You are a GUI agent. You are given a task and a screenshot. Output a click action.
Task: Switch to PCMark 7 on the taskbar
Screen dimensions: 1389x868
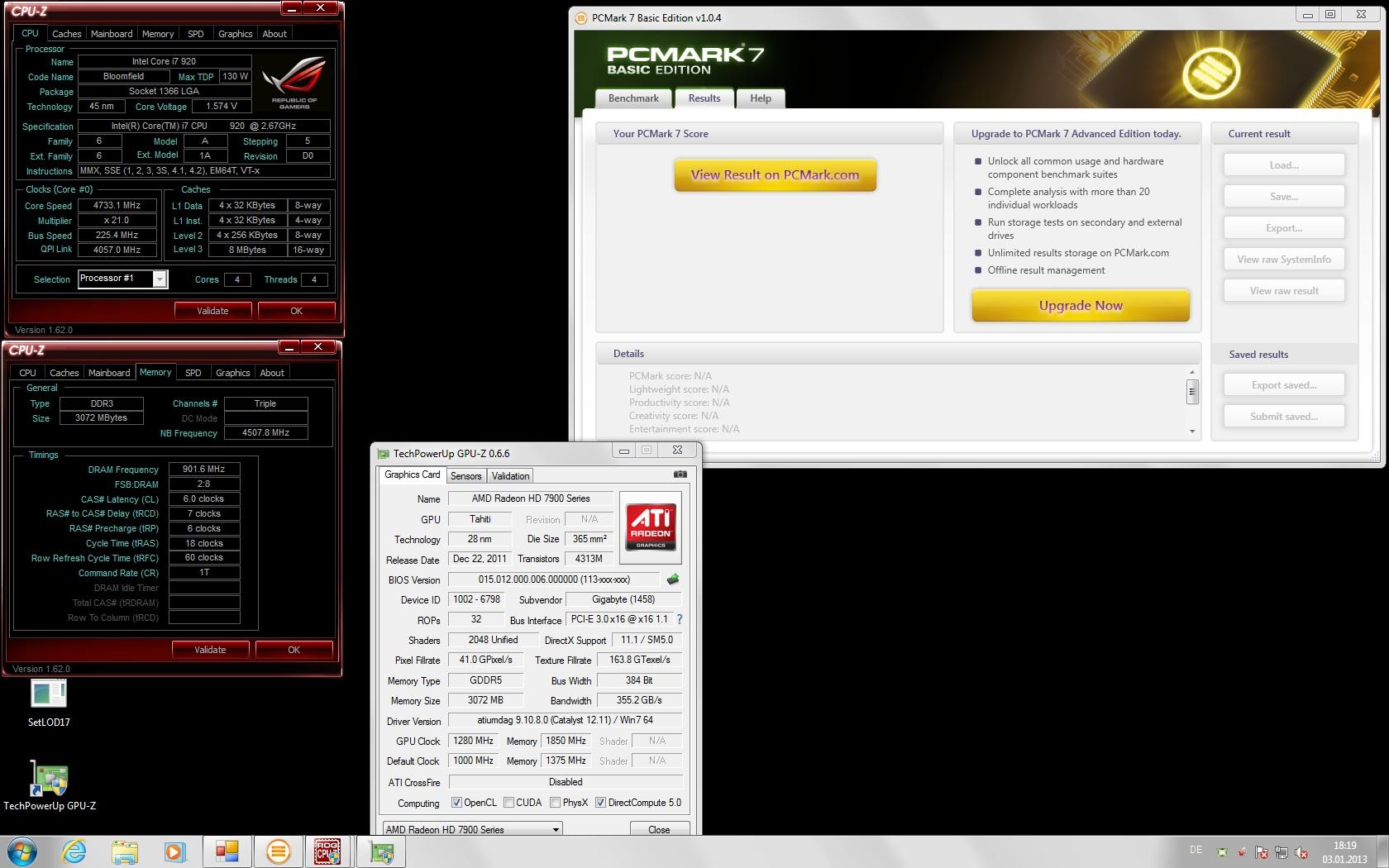[279, 851]
